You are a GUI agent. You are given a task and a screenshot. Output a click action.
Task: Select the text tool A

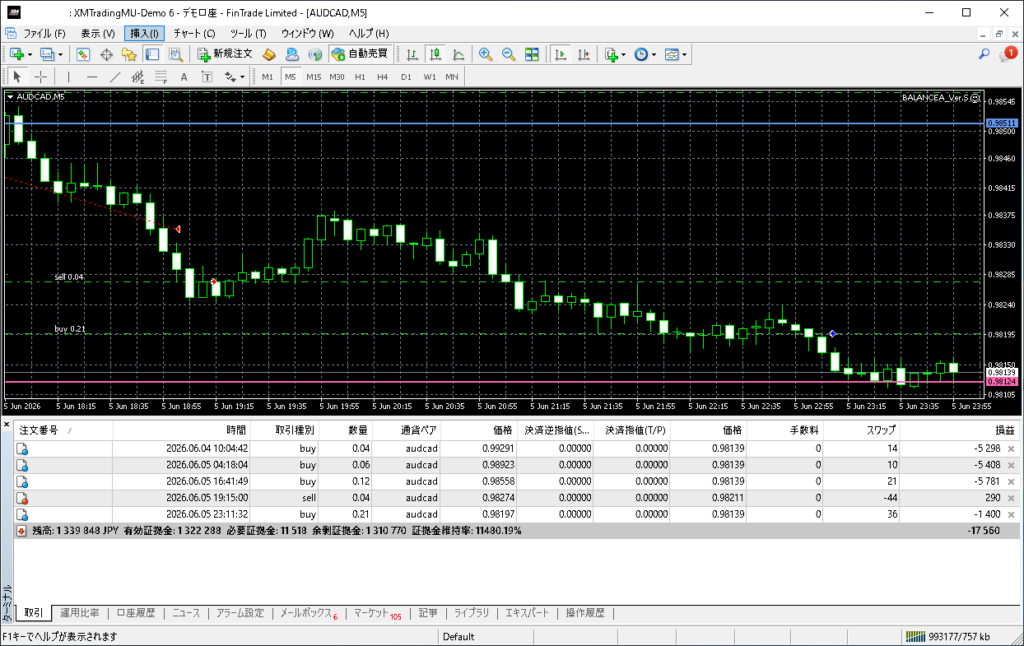(x=184, y=76)
